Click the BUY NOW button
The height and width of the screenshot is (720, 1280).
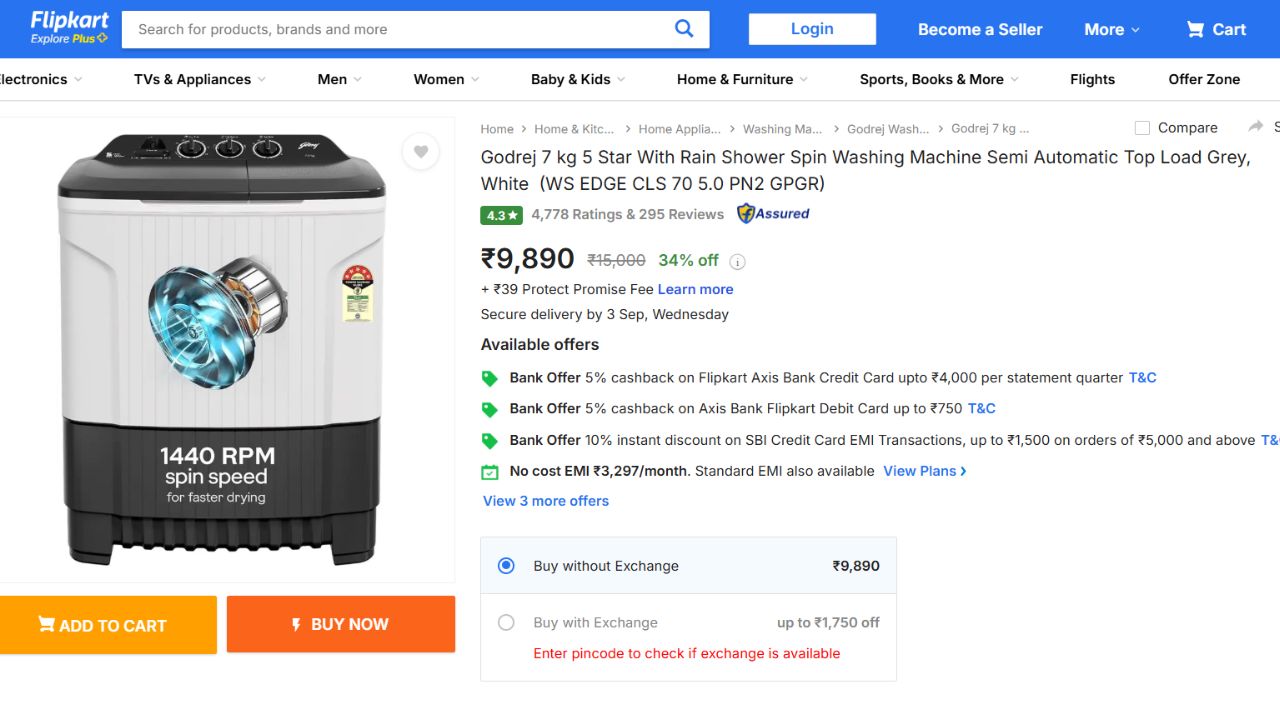[341, 624]
